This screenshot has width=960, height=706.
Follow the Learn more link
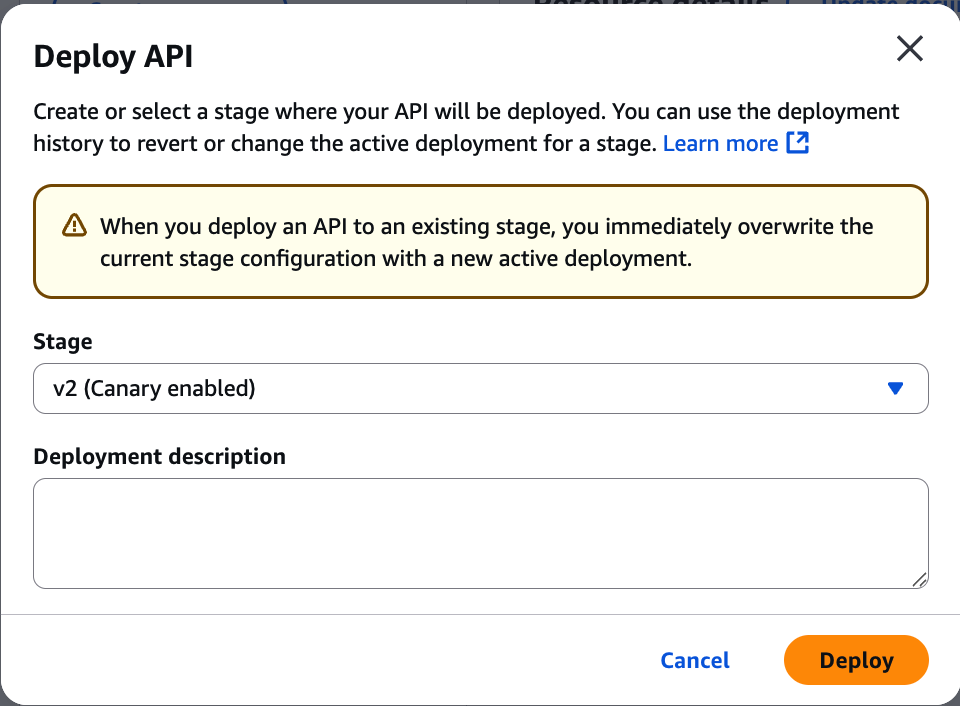pyautogui.click(x=720, y=143)
